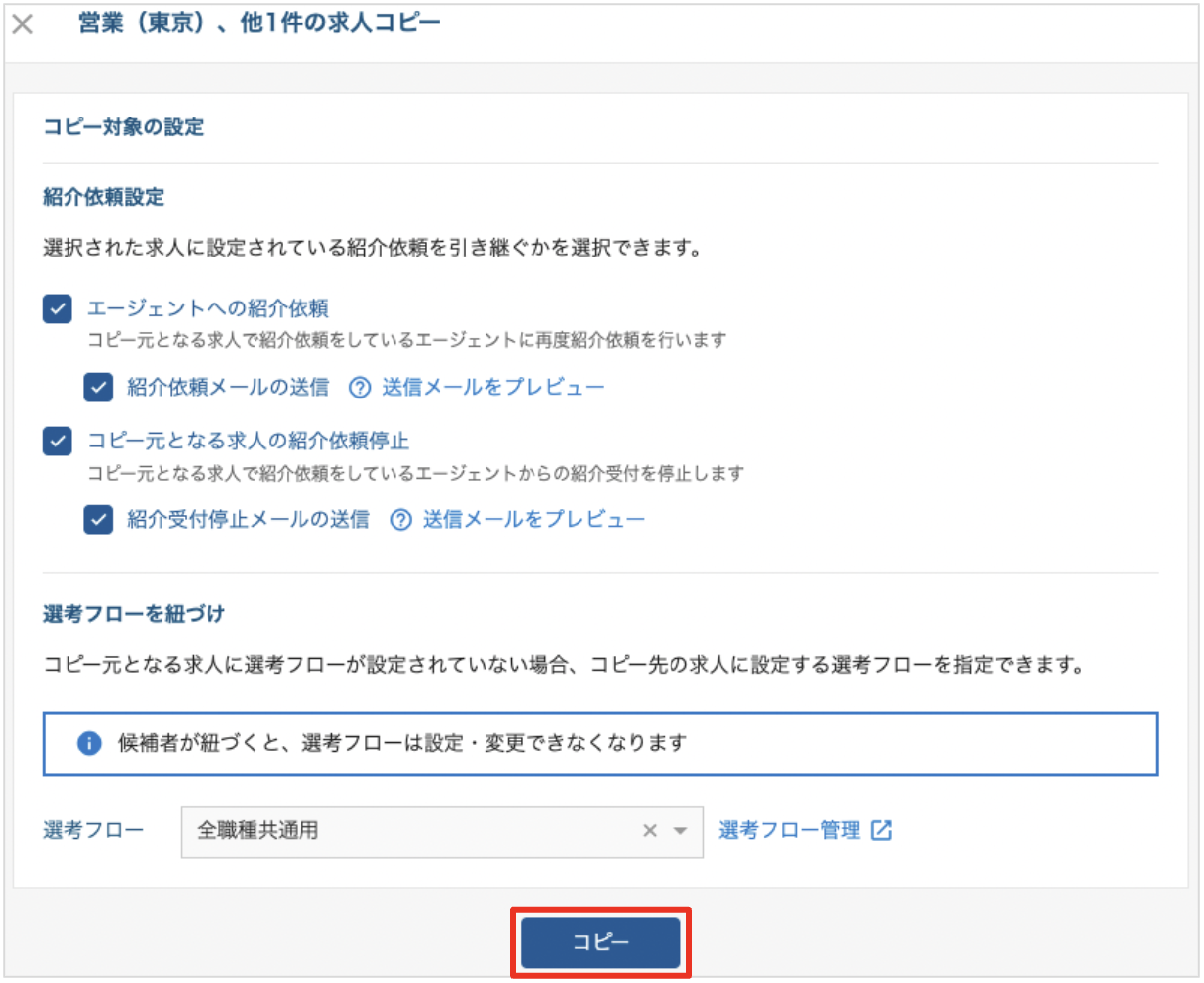Click the external link icon after 選考フロー管理
Screen dimensions: 1204x983
click(x=882, y=831)
